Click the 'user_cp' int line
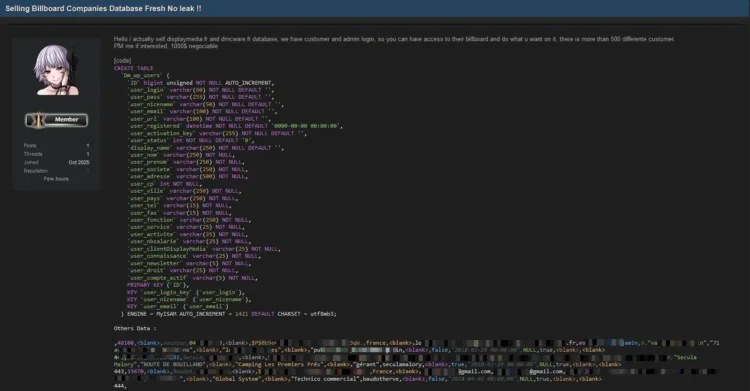This screenshot has height=391, width=750. 165,184
